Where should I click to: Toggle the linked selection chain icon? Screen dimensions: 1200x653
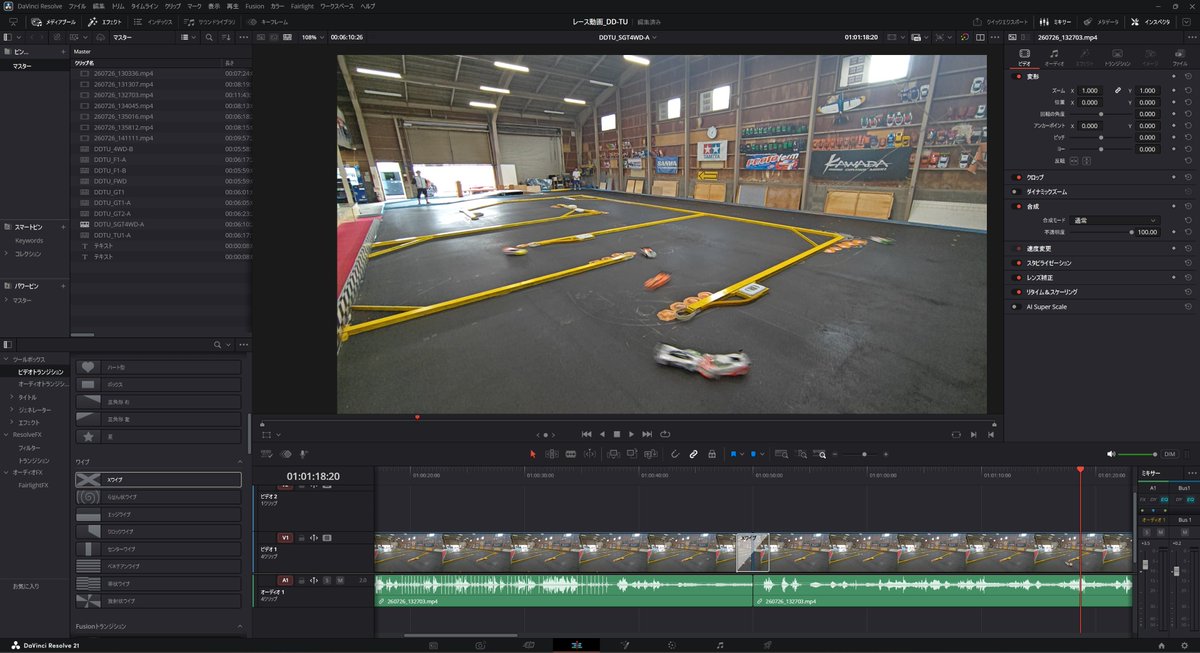tap(693, 453)
